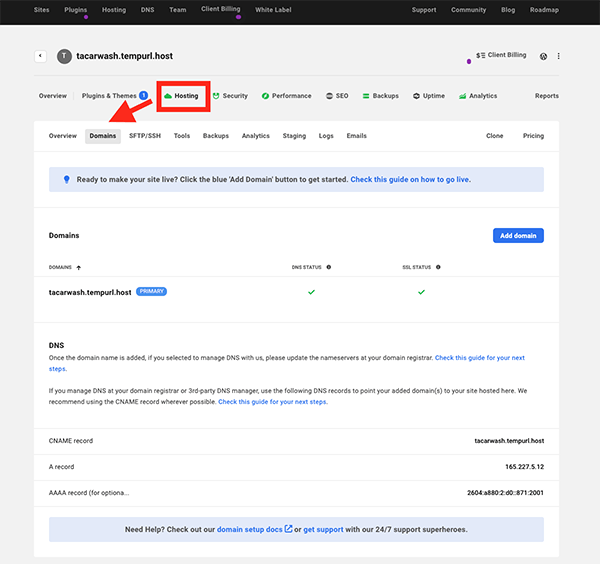Open the domain setup docs link
Viewport: 600px width, 564px height.
(249, 529)
